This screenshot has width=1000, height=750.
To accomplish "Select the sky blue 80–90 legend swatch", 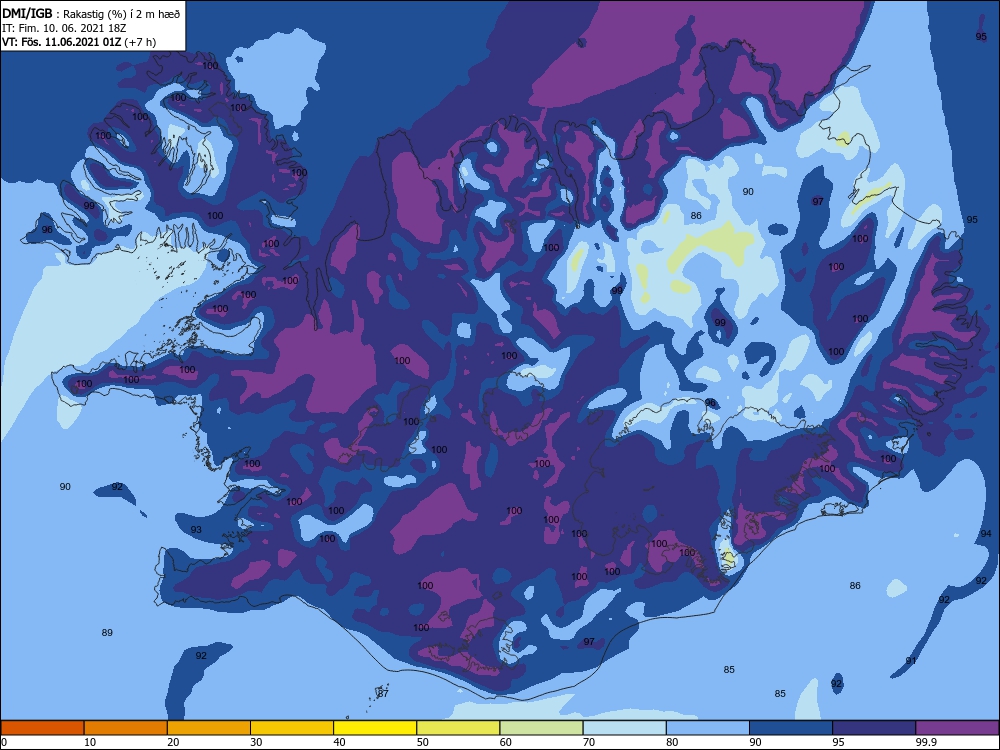I will [x=708, y=728].
